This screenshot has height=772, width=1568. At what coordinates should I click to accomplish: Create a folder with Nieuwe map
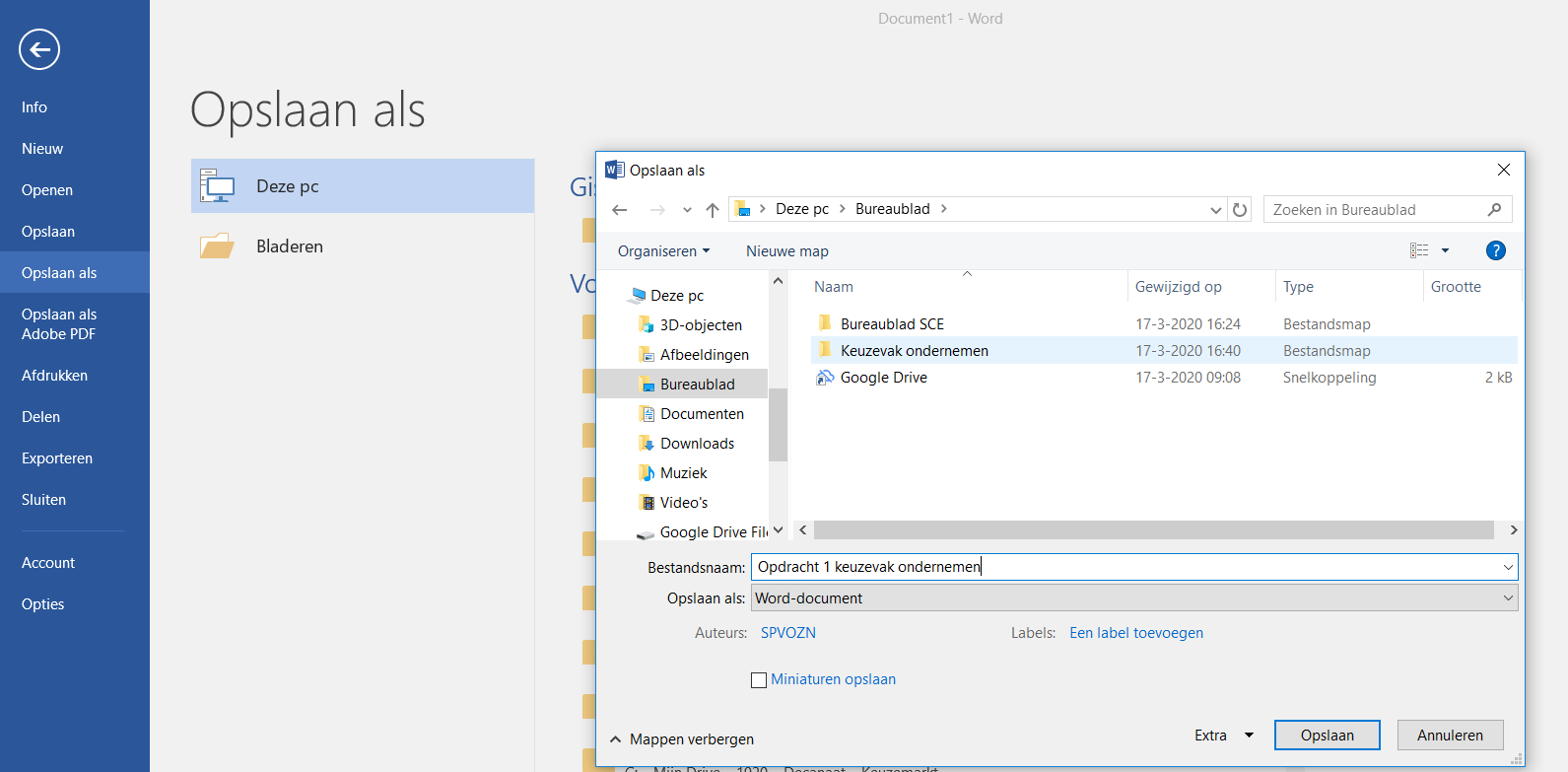pos(787,251)
